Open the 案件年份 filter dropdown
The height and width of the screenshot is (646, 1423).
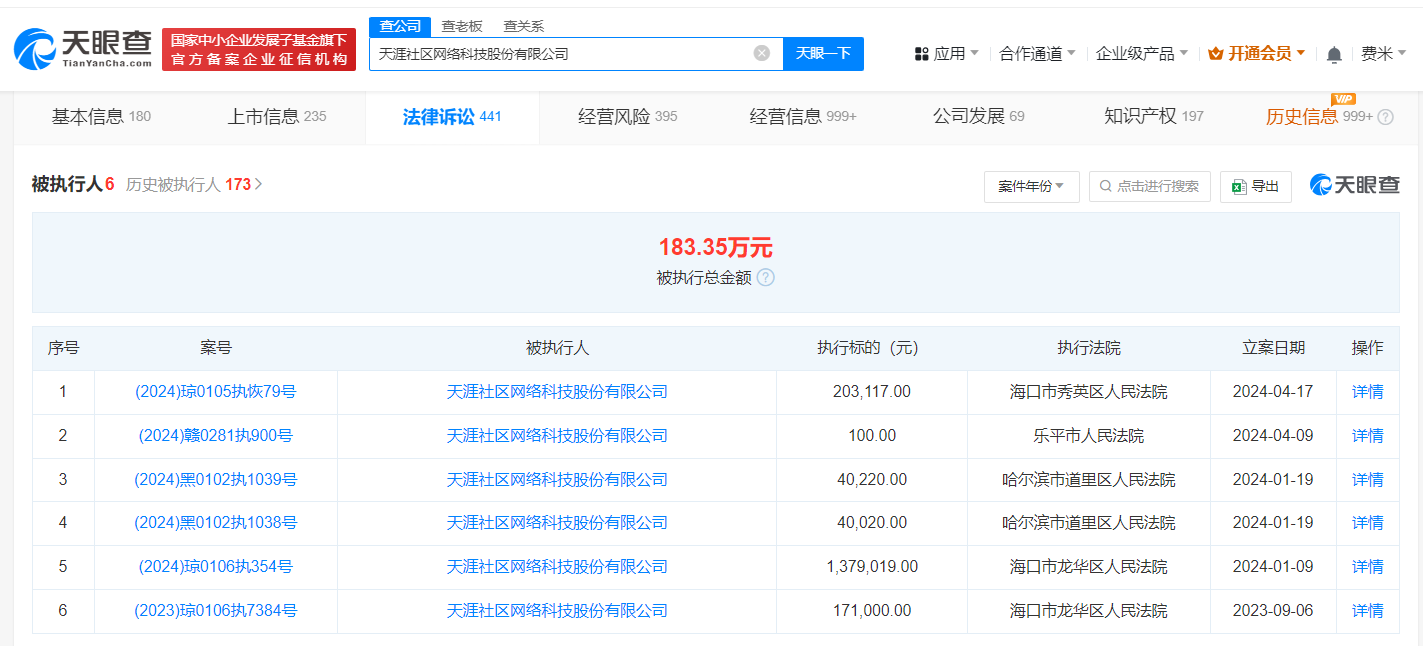point(1031,186)
